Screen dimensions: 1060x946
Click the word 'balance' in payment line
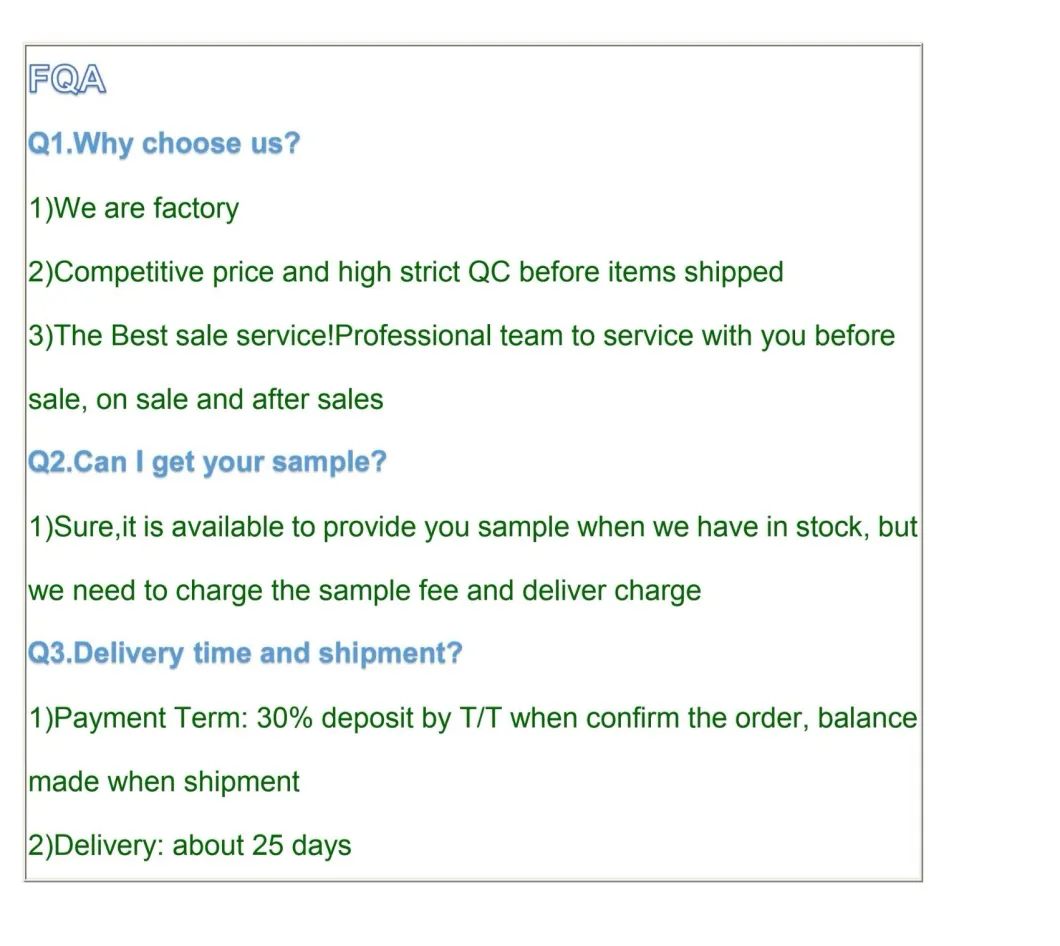(x=867, y=718)
